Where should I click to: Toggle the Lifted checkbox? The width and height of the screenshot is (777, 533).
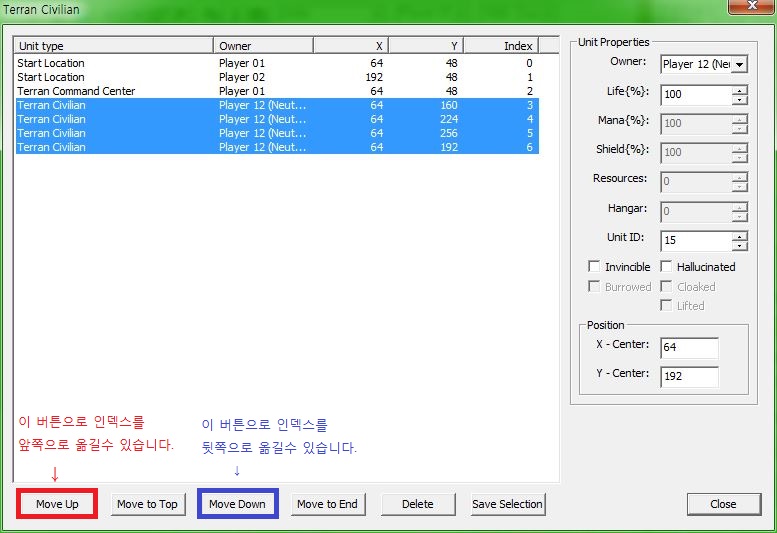[x=666, y=305]
